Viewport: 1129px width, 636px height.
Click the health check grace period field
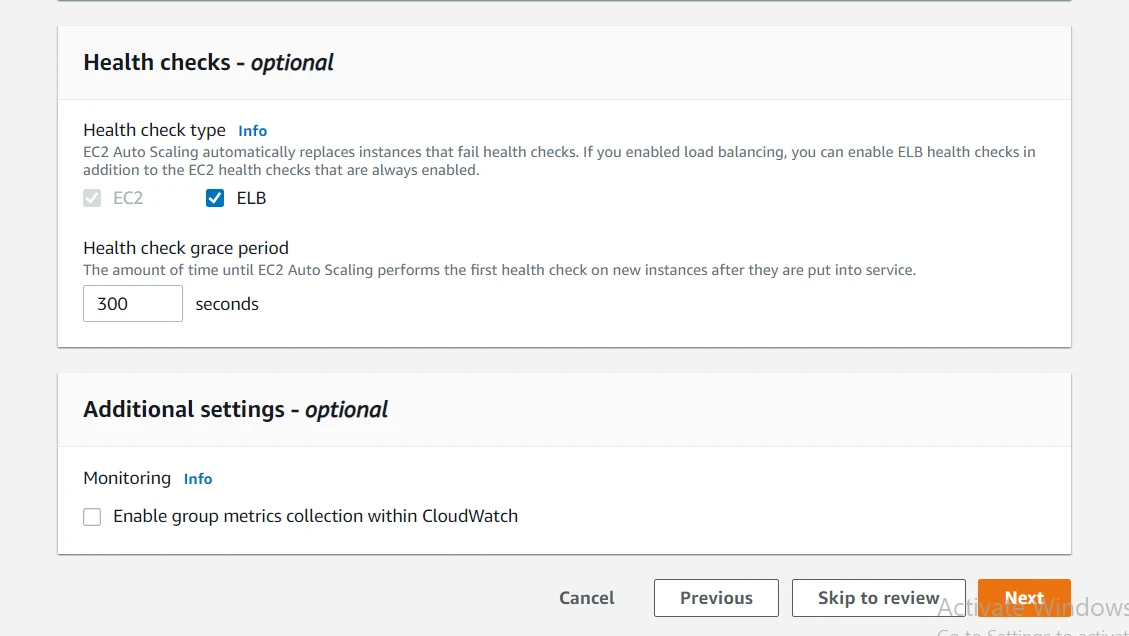pos(132,303)
